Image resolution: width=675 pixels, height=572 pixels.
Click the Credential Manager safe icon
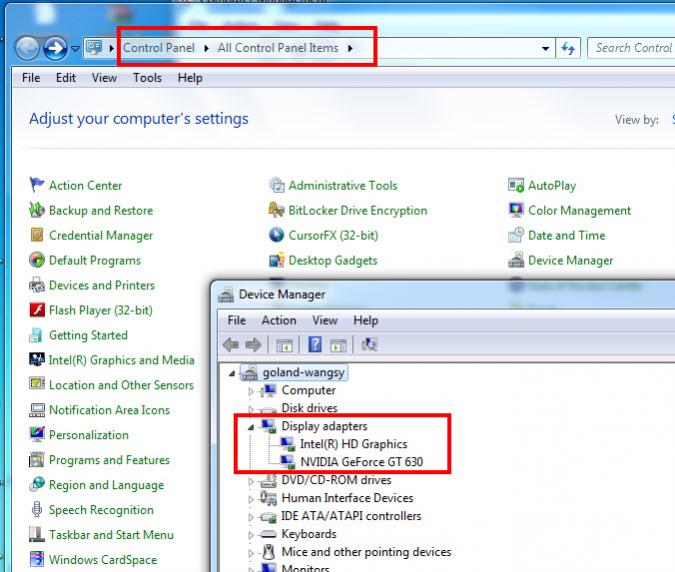pyautogui.click(x=37, y=235)
